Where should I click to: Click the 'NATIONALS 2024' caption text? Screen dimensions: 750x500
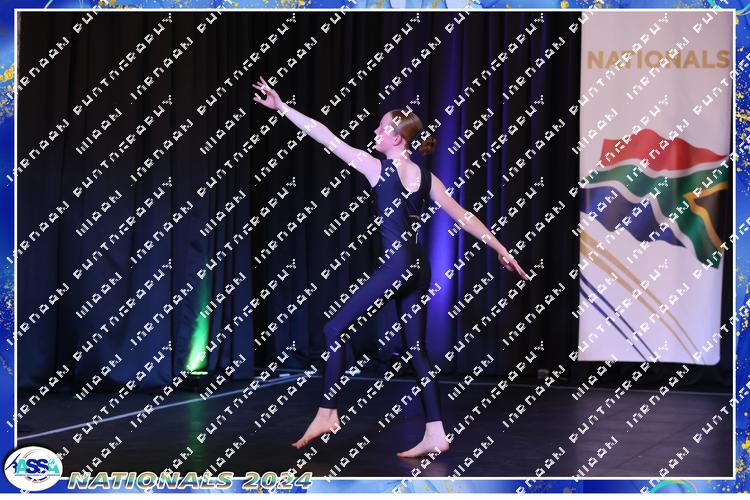pos(190,480)
